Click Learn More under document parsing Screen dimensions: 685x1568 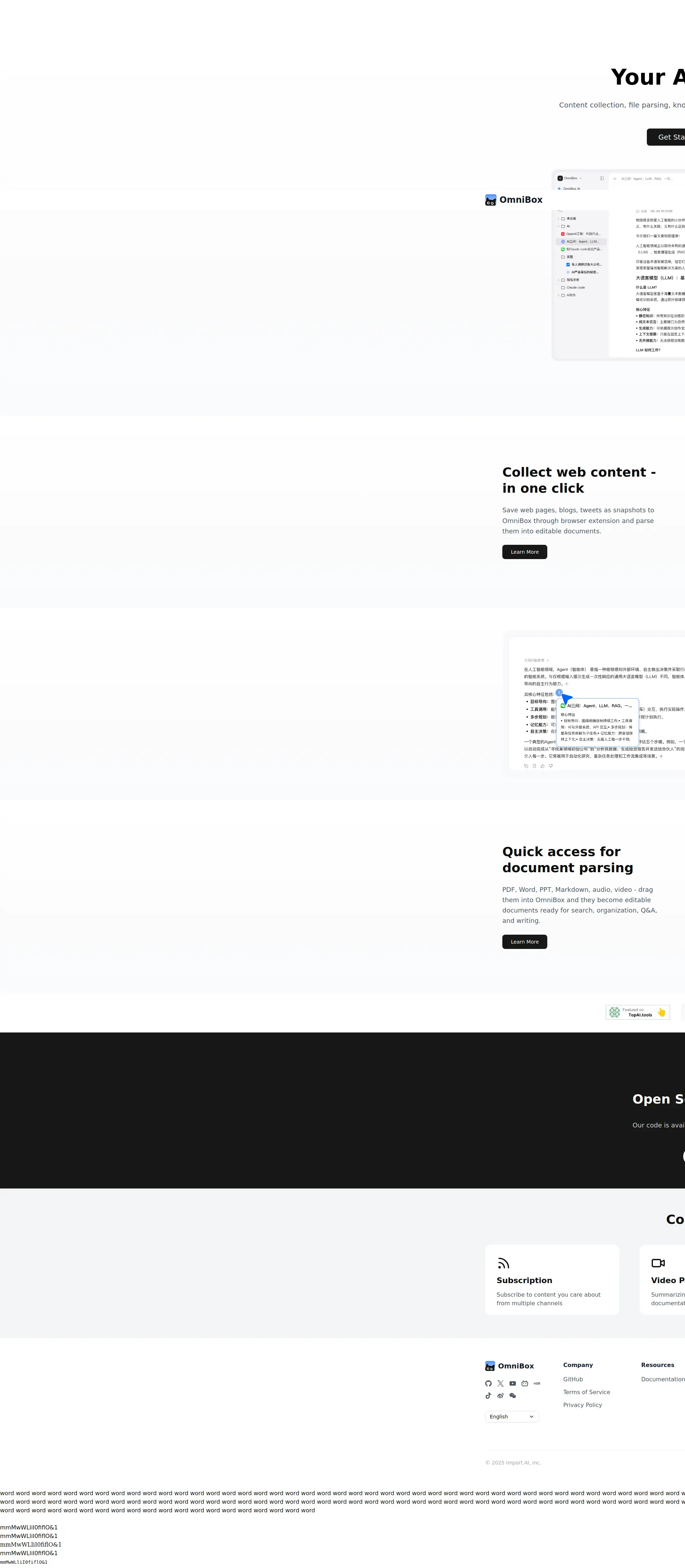[x=524, y=942]
